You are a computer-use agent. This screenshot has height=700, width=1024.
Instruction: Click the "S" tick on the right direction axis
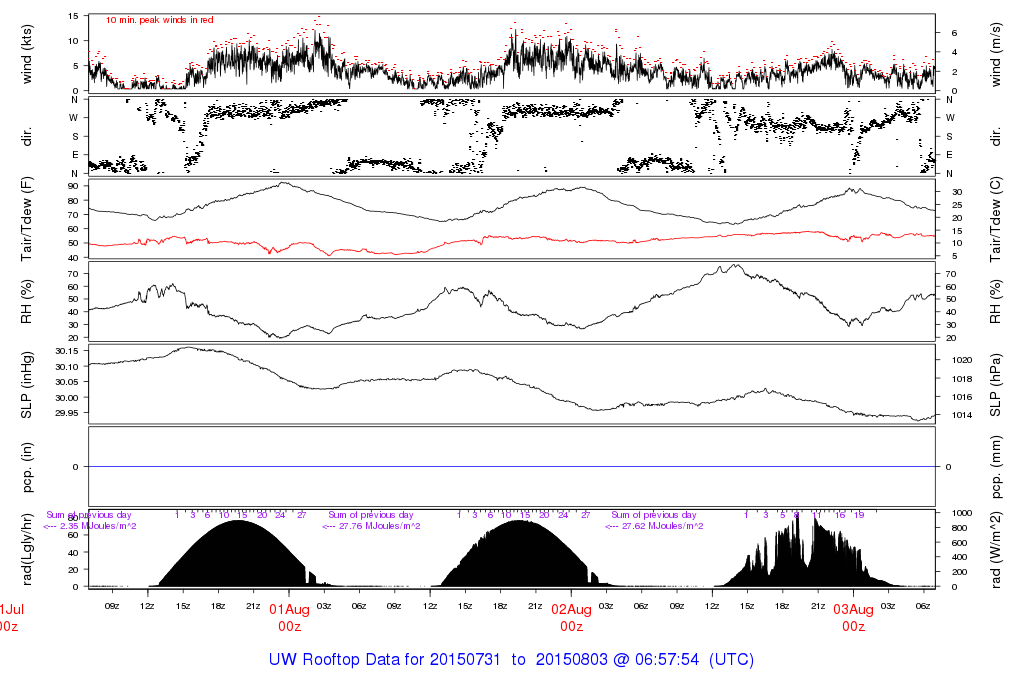pos(950,137)
